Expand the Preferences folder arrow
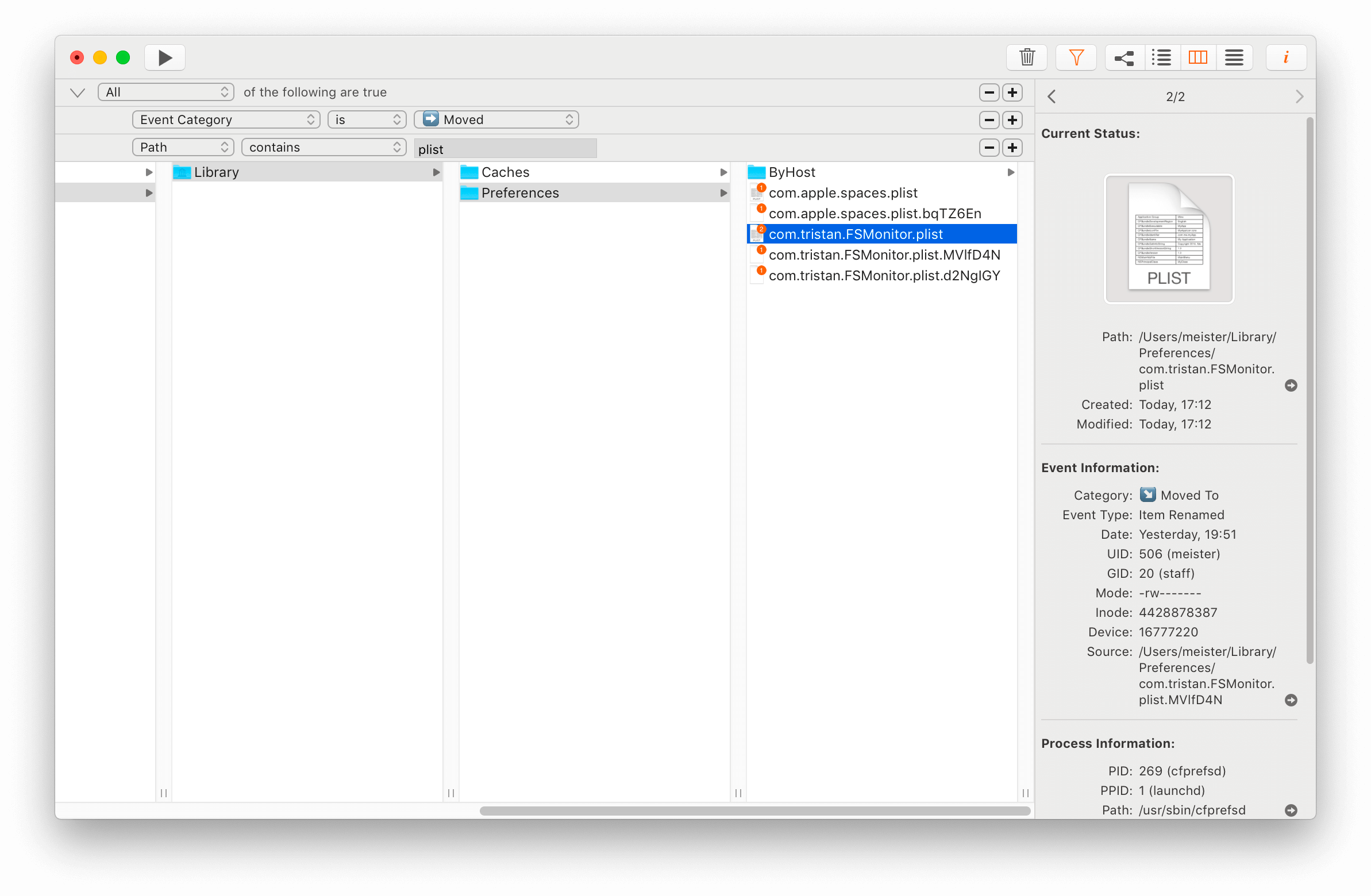 (723, 193)
